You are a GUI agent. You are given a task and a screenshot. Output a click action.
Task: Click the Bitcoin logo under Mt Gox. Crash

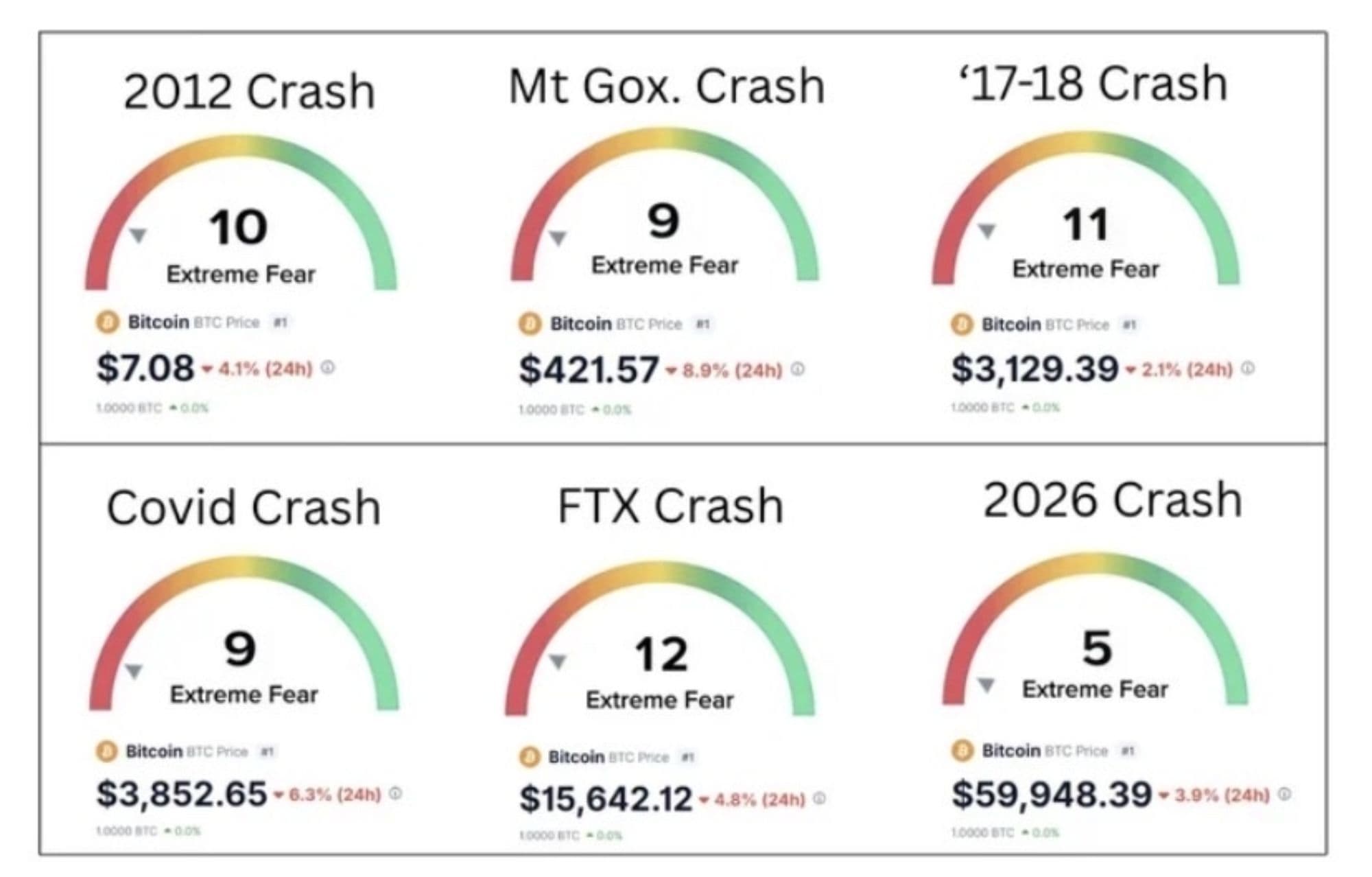point(530,324)
